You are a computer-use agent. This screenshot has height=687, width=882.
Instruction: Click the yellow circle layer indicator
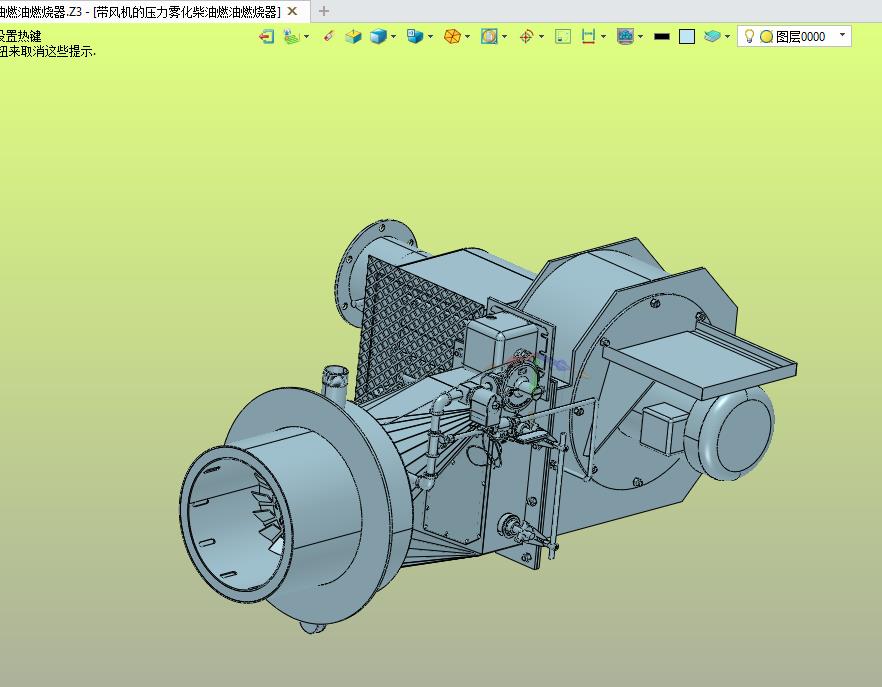(x=767, y=37)
